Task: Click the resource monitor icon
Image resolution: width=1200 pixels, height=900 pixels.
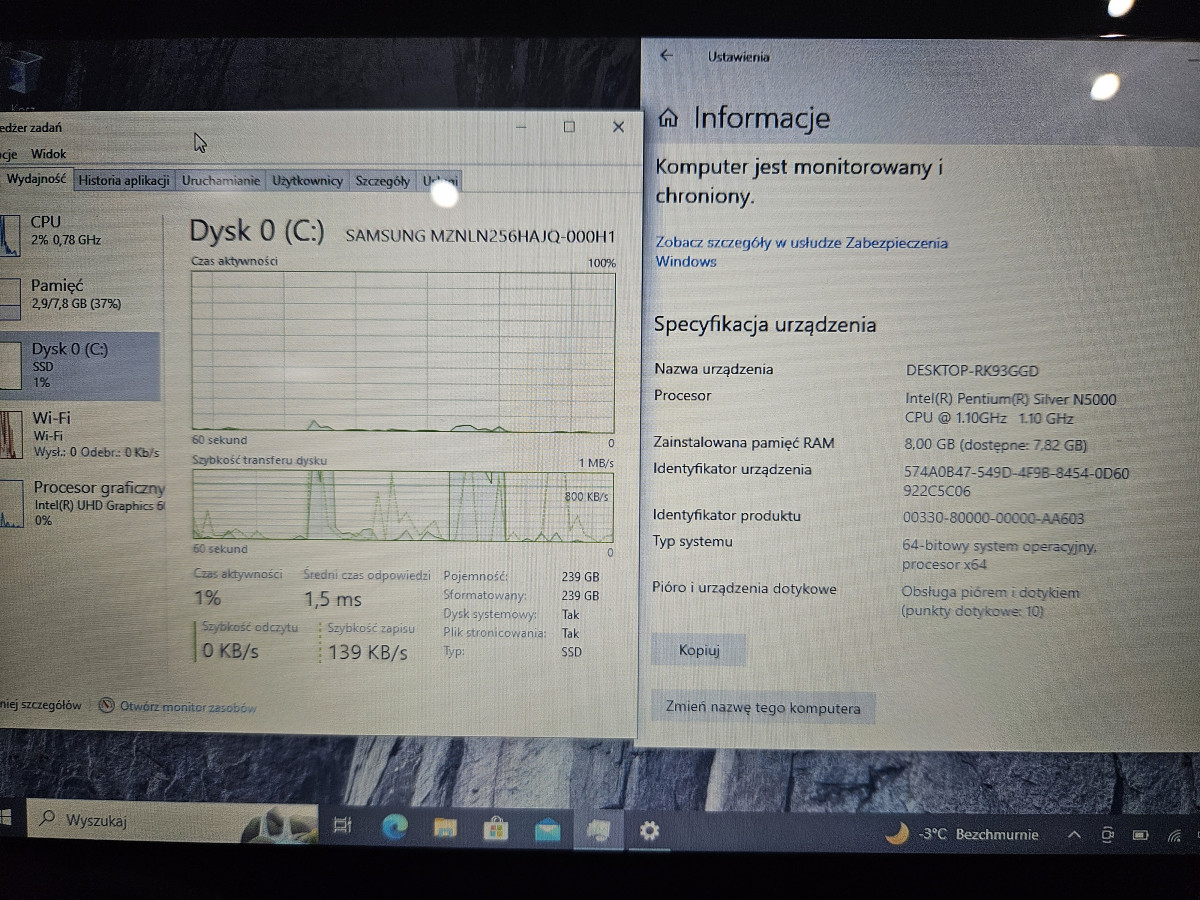Action: 107,706
